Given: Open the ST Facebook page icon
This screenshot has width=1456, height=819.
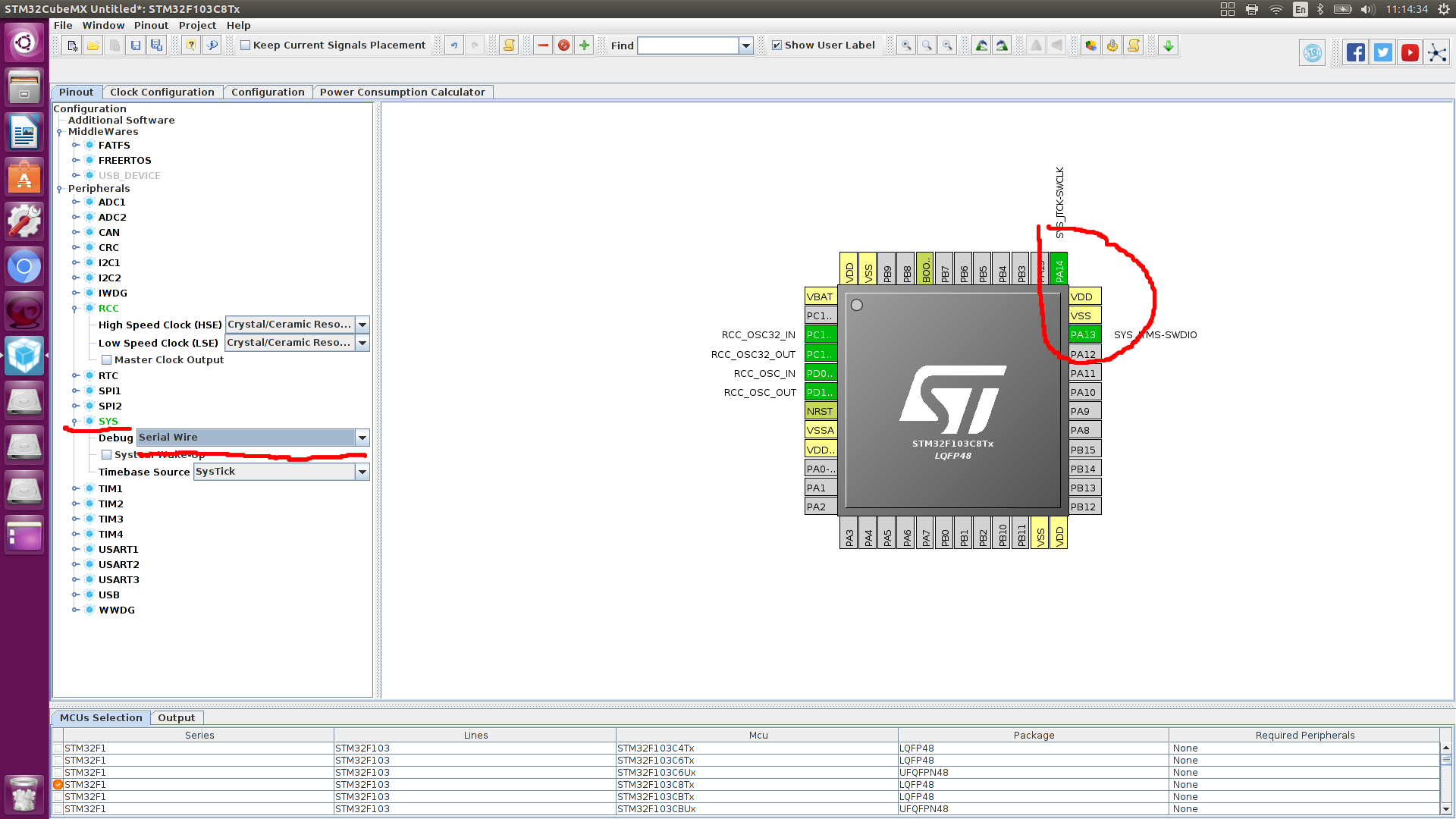Looking at the screenshot, I should pyautogui.click(x=1356, y=52).
